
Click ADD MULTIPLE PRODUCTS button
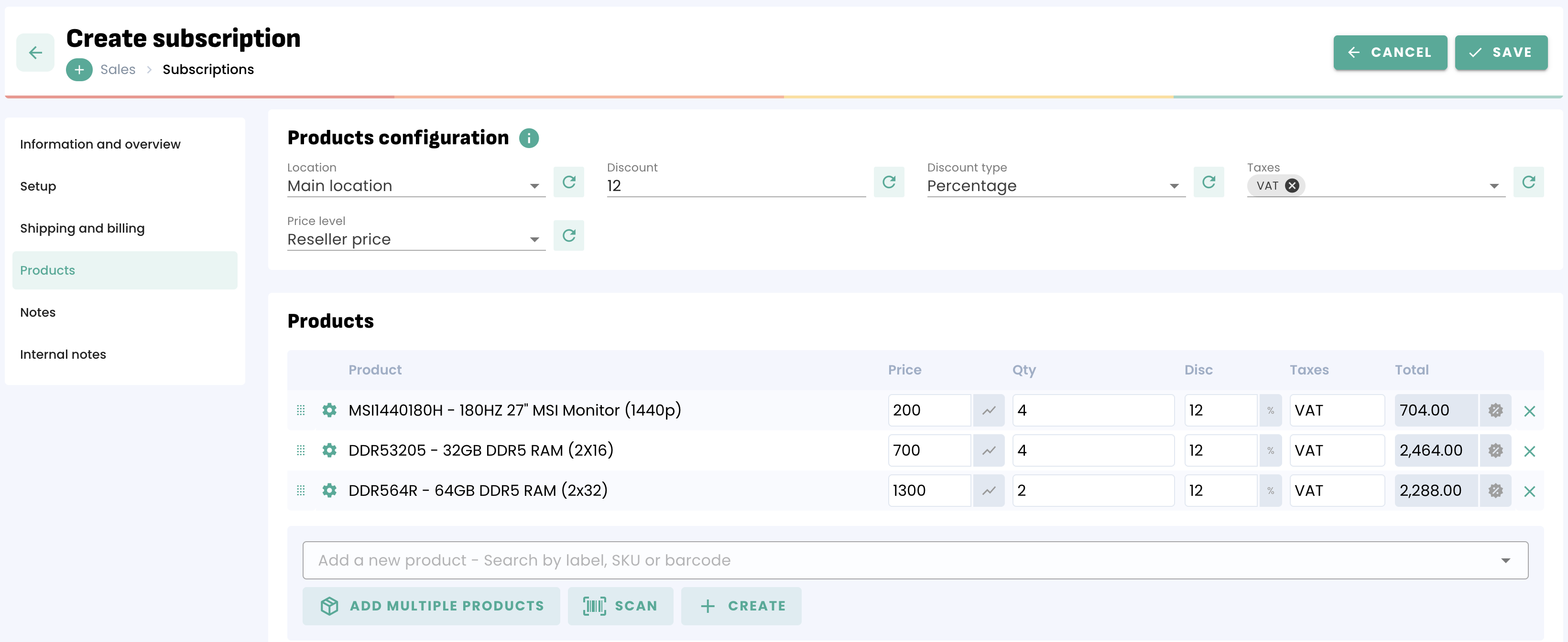[431, 606]
